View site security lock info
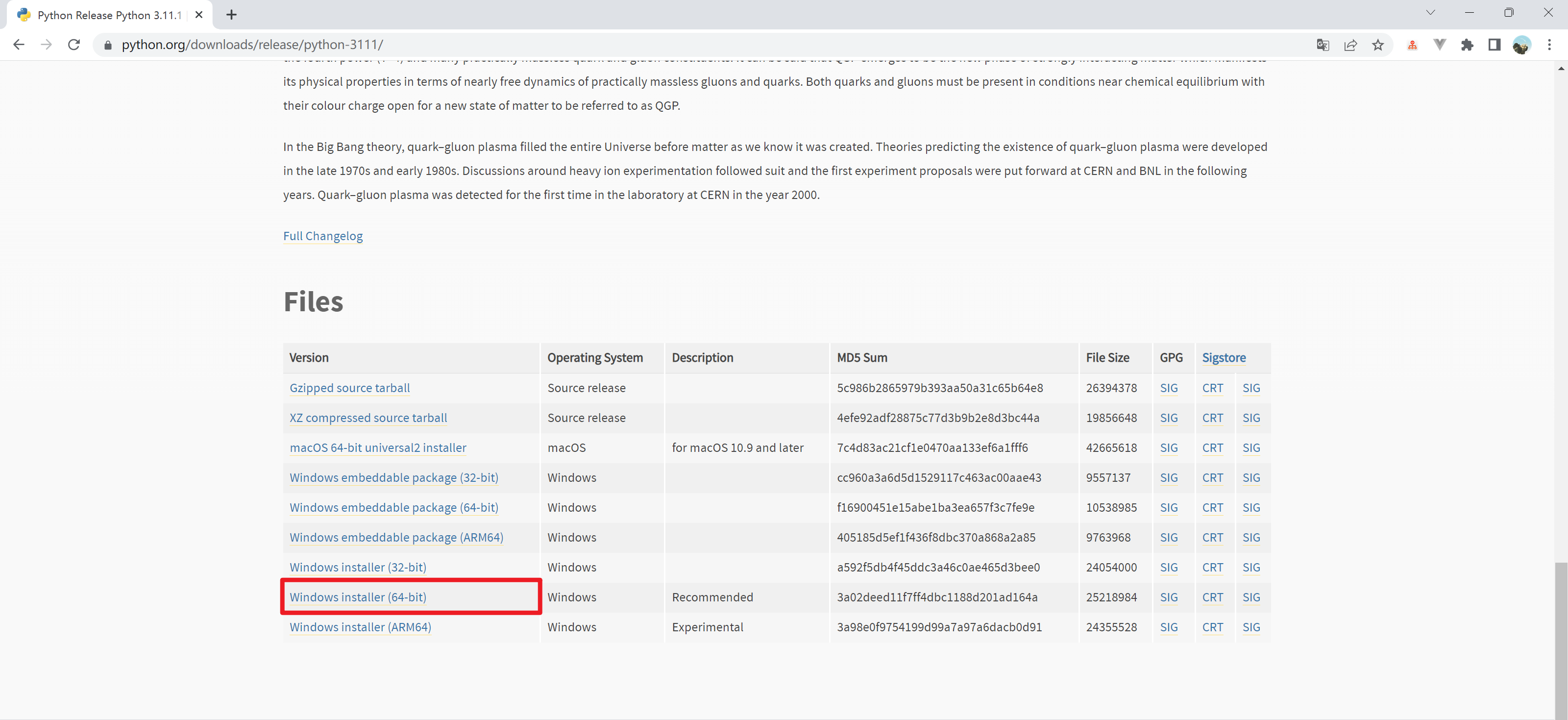1568x720 pixels. (x=108, y=45)
